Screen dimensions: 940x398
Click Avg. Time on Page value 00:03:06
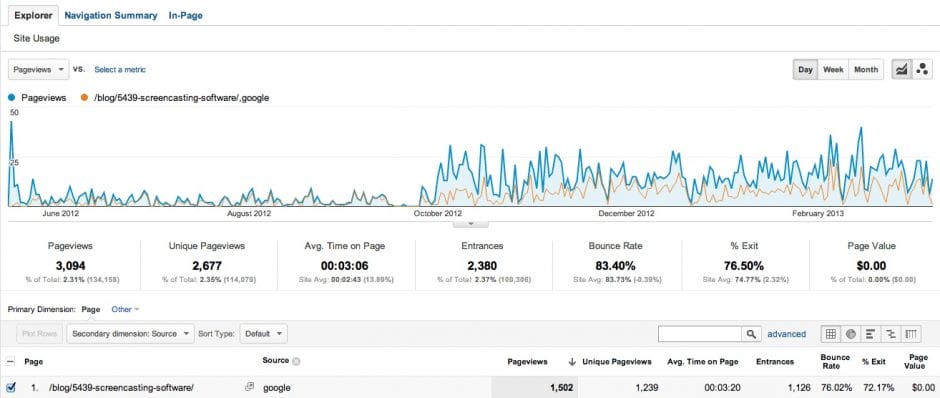click(x=344, y=266)
